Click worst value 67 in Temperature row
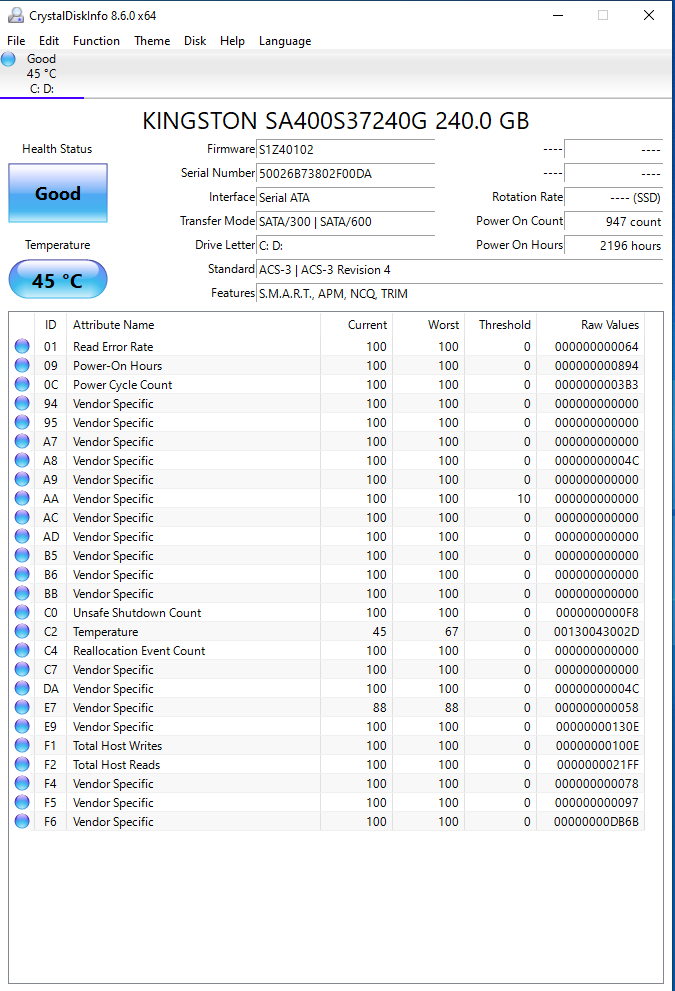 [452, 632]
